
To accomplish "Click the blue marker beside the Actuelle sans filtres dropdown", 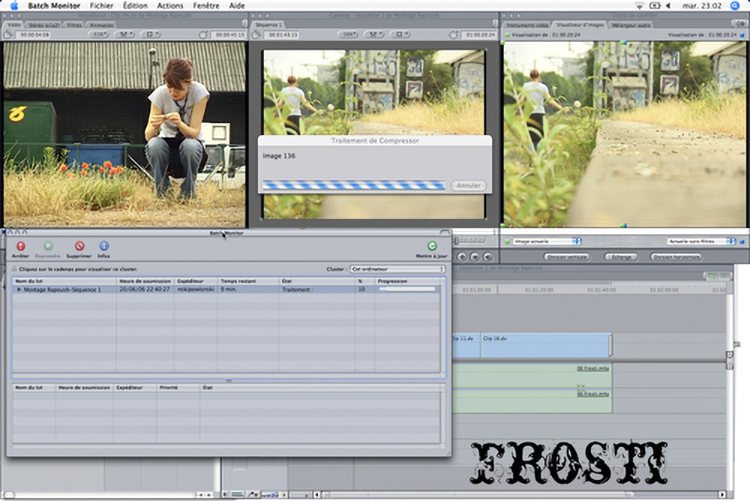I will (742, 242).
